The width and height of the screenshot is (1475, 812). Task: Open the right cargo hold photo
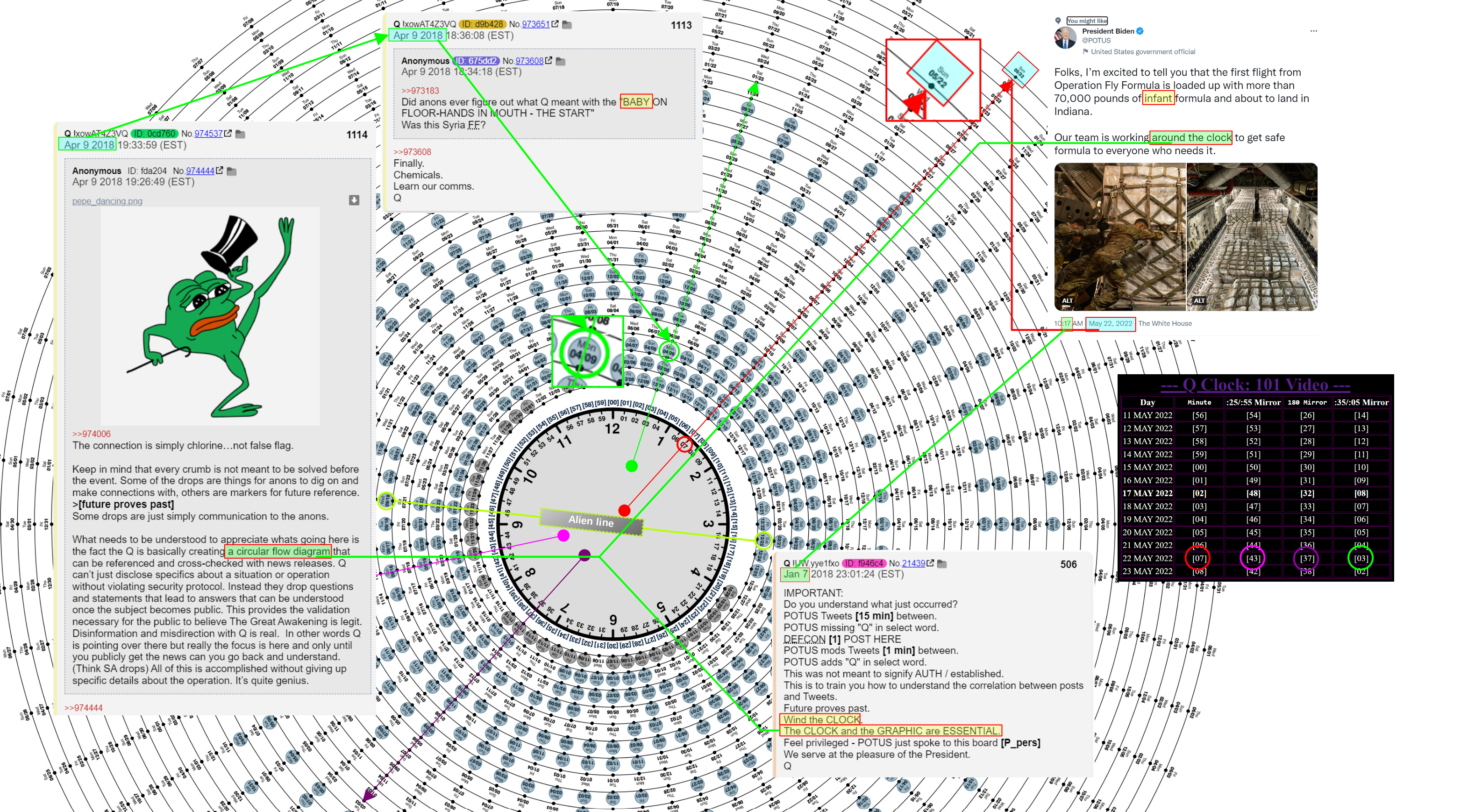click(x=1252, y=236)
